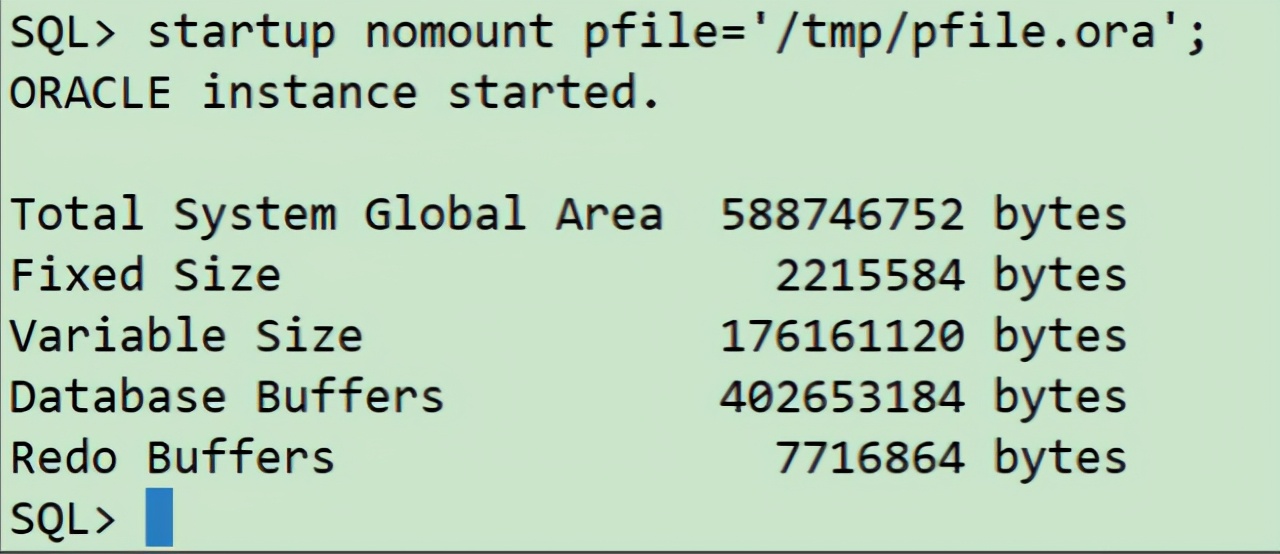The image size is (1280, 554).
Task: Click "bytes" on the Database Buffers row
Action: point(1060,397)
